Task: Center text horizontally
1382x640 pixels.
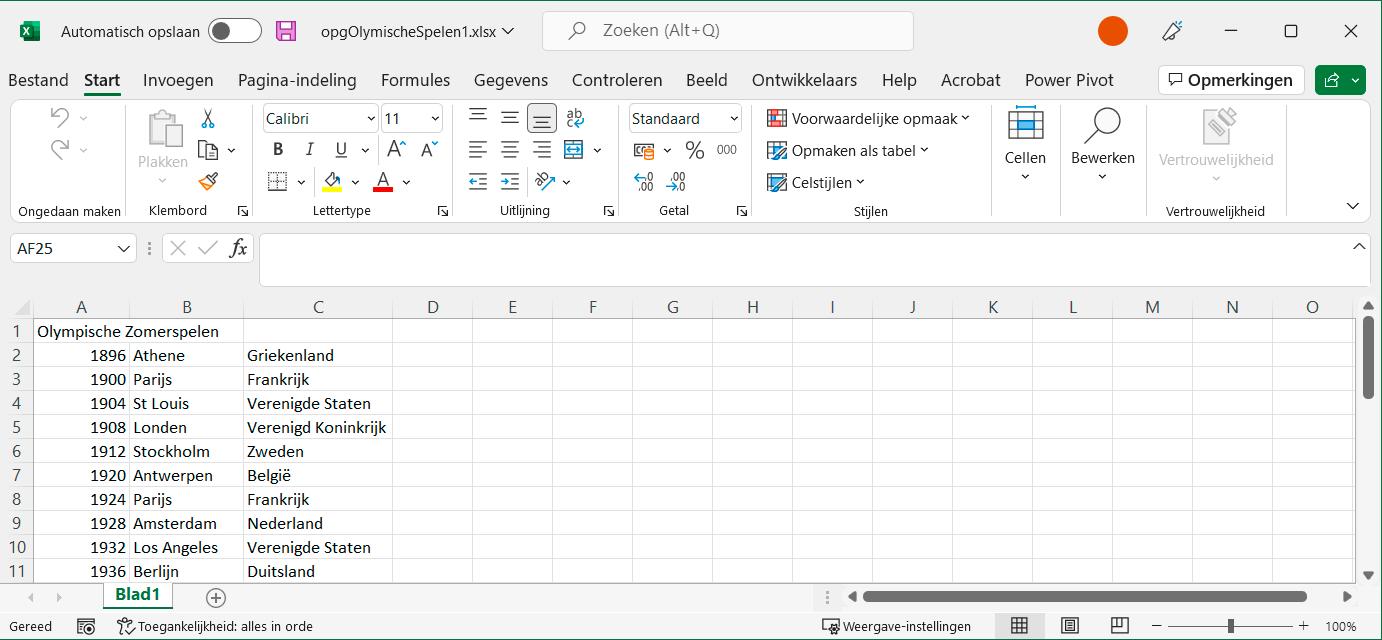Action: click(x=510, y=150)
